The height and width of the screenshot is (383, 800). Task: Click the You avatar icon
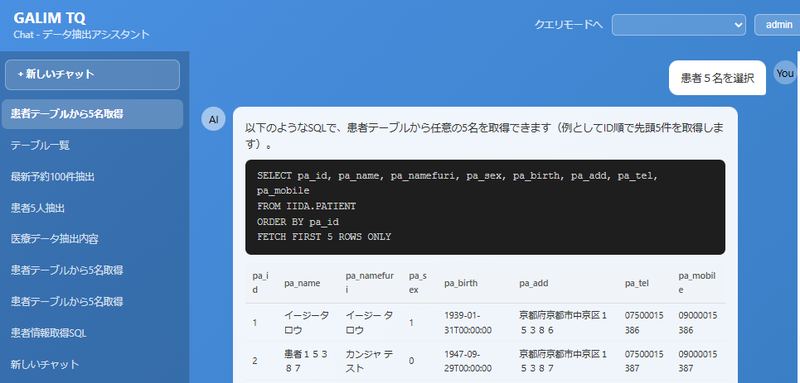pos(785,73)
